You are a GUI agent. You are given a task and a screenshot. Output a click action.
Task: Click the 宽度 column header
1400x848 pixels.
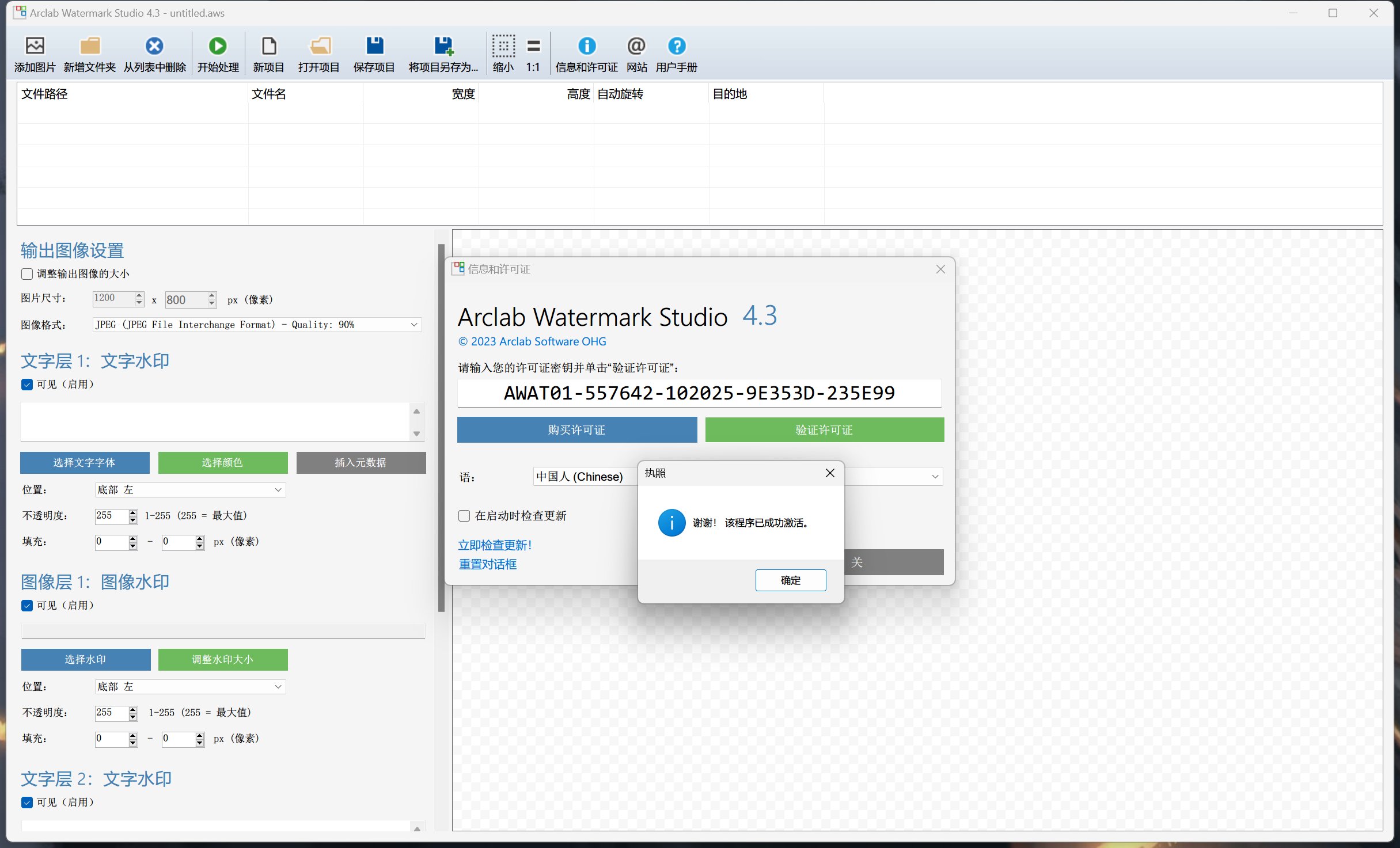[421, 94]
